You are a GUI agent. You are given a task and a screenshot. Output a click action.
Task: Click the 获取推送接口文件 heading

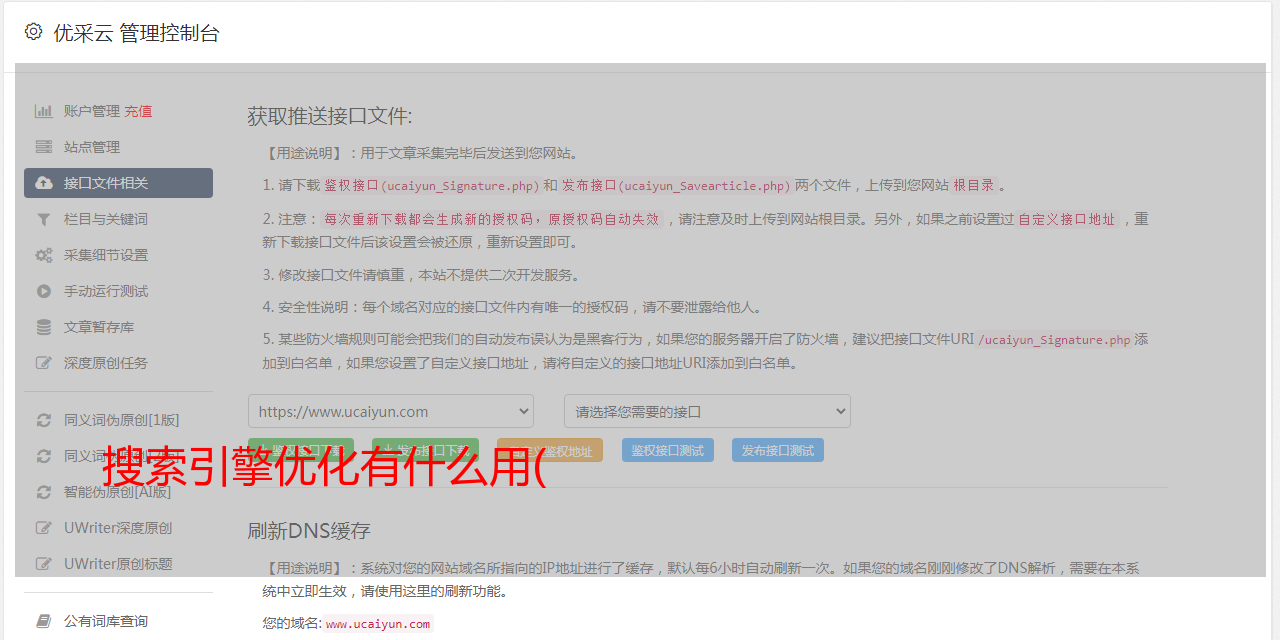tap(330, 116)
